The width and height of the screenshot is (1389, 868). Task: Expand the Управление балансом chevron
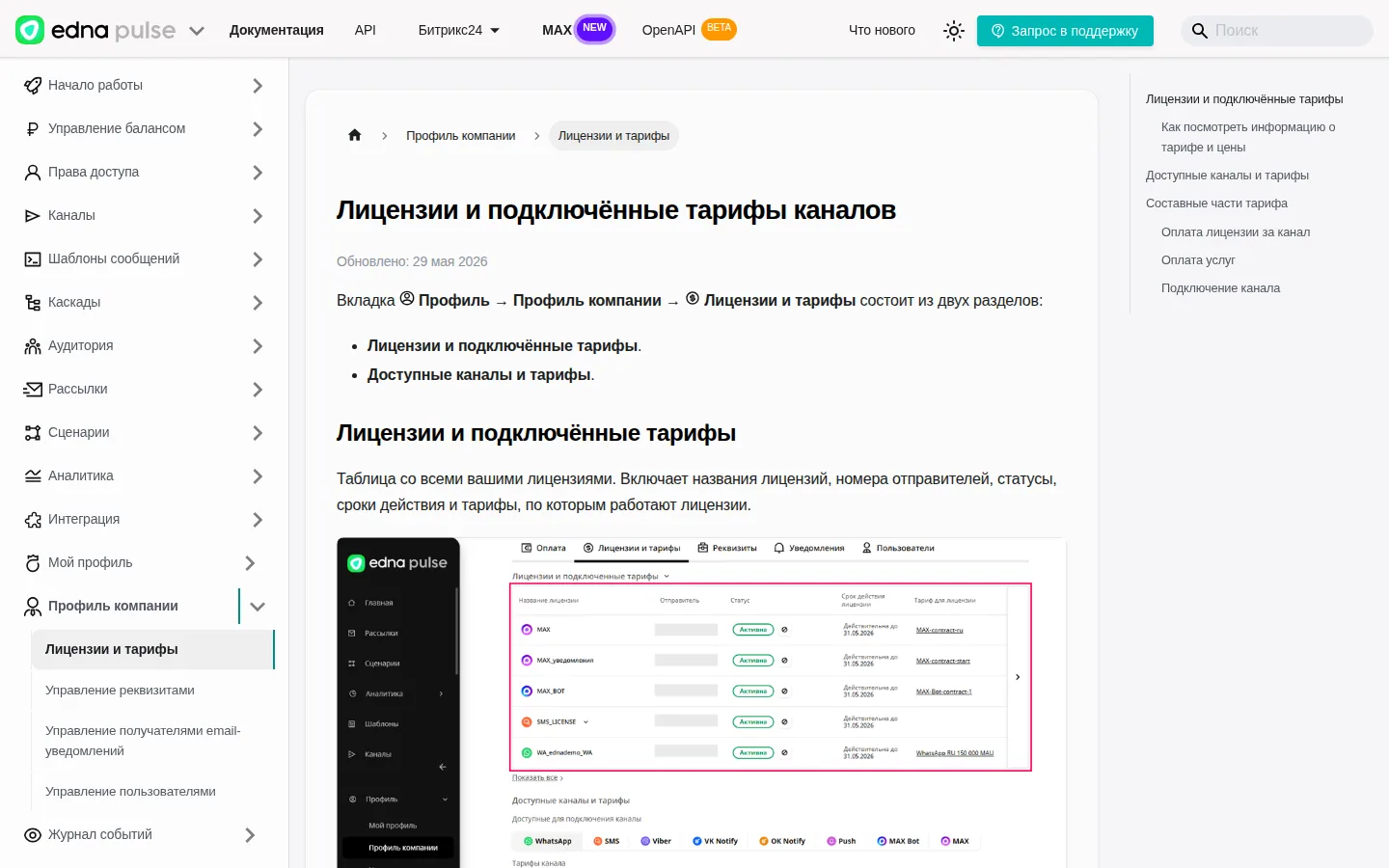[258, 129]
